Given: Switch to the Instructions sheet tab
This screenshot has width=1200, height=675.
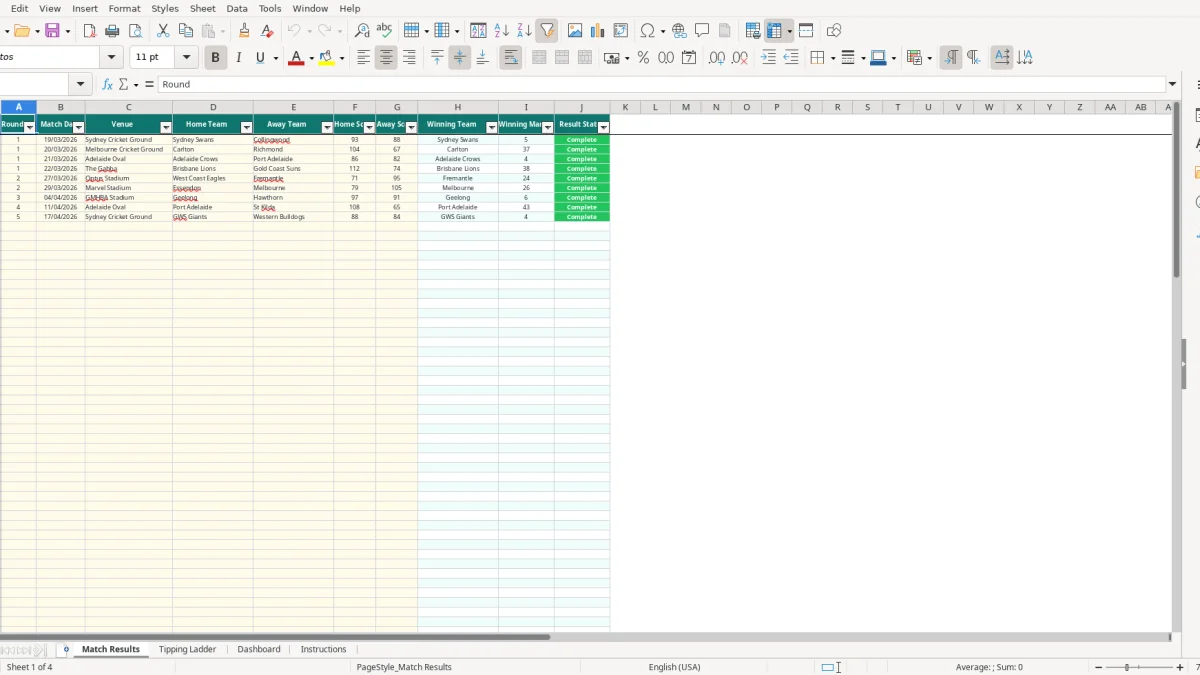Looking at the screenshot, I should click(x=323, y=649).
